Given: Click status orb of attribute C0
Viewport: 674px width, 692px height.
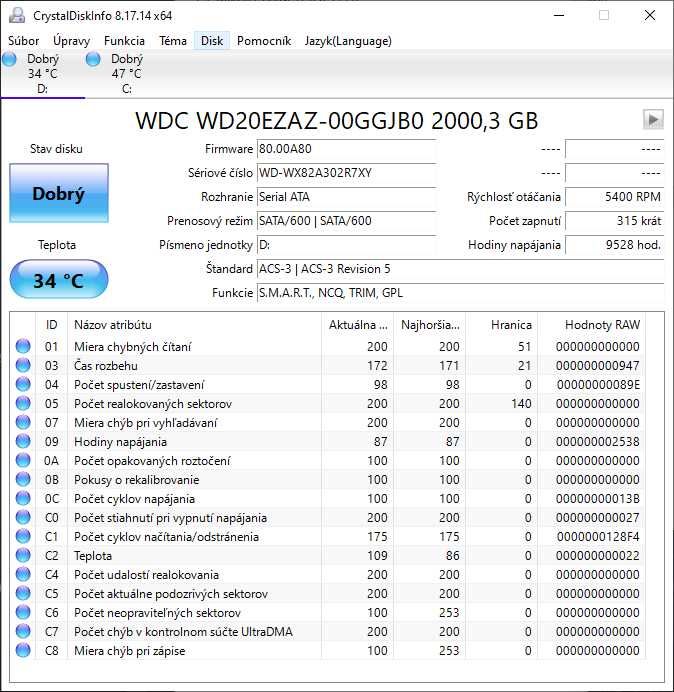Looking at the screenshot, I should 23,518.
